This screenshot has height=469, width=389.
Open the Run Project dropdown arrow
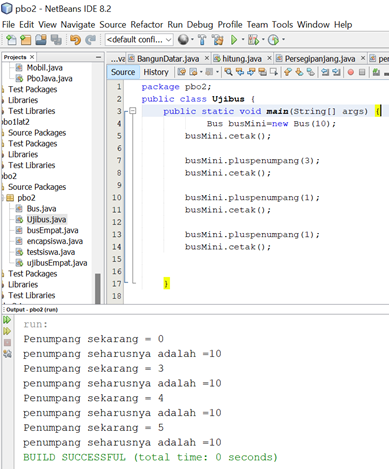pos(243,40)
